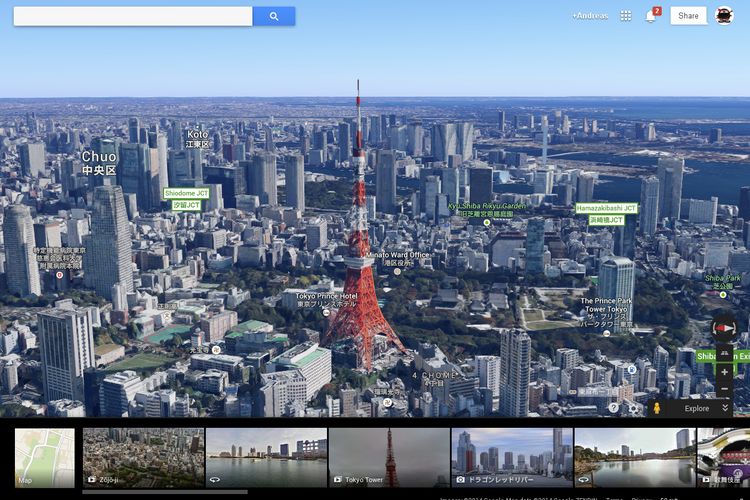This screenshot has width=750, height=500.
Task: Click the zoom in plus button
Action: tap(724, 372)
